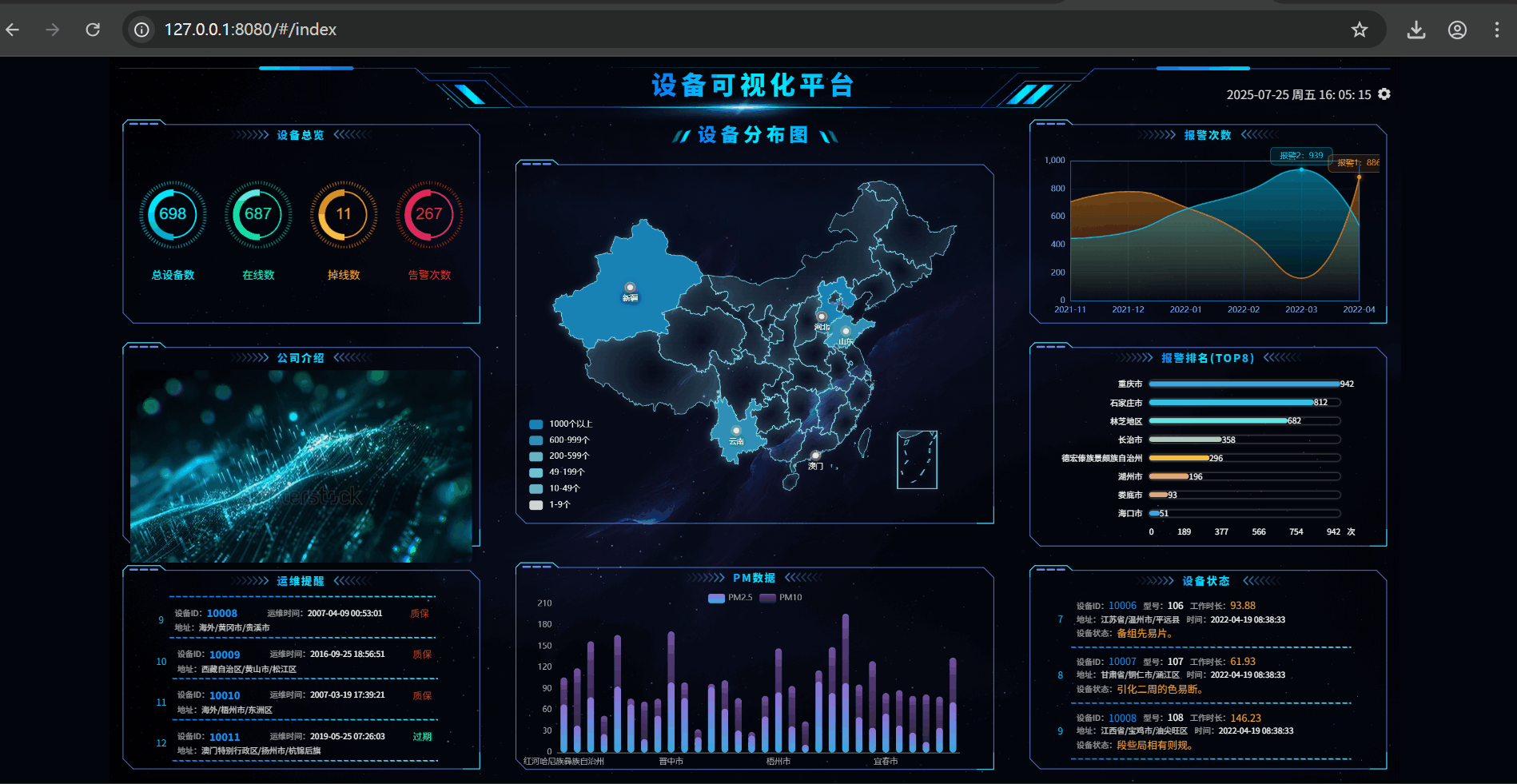Click the 设备分布图 map heading
The image size is (1517, 784).
(753, 135)
